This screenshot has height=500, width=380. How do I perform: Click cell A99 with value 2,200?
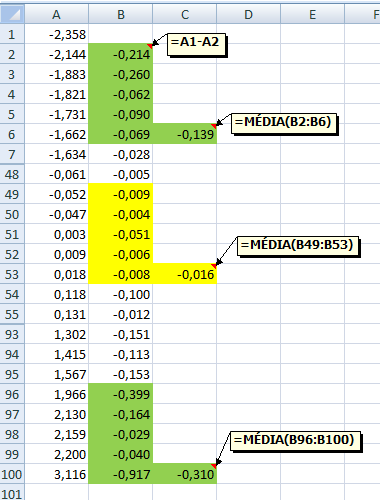coord(56,454)
